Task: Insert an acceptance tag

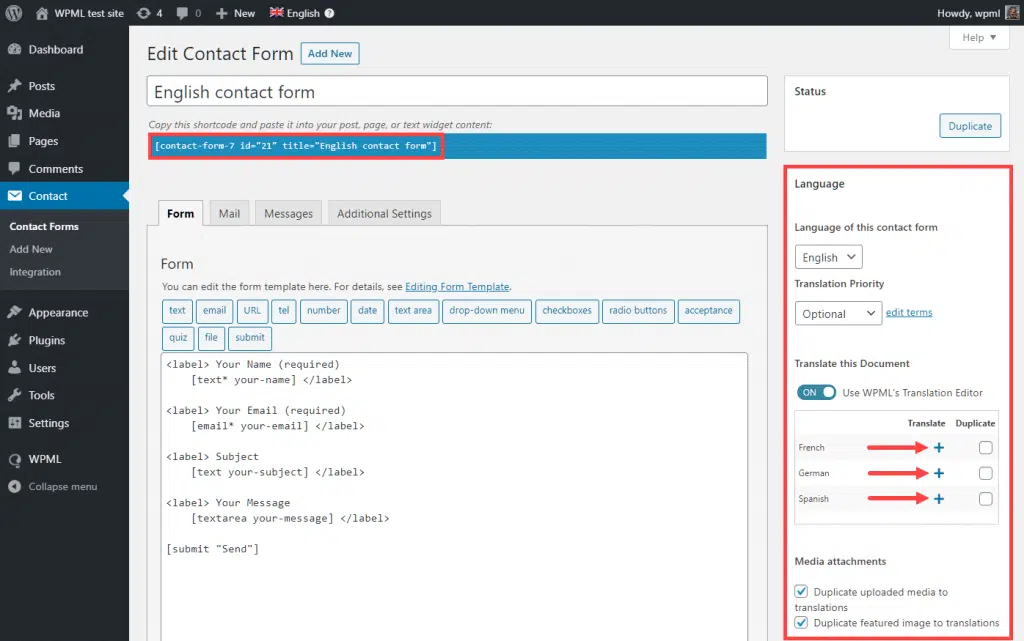Action: (709, 311)
